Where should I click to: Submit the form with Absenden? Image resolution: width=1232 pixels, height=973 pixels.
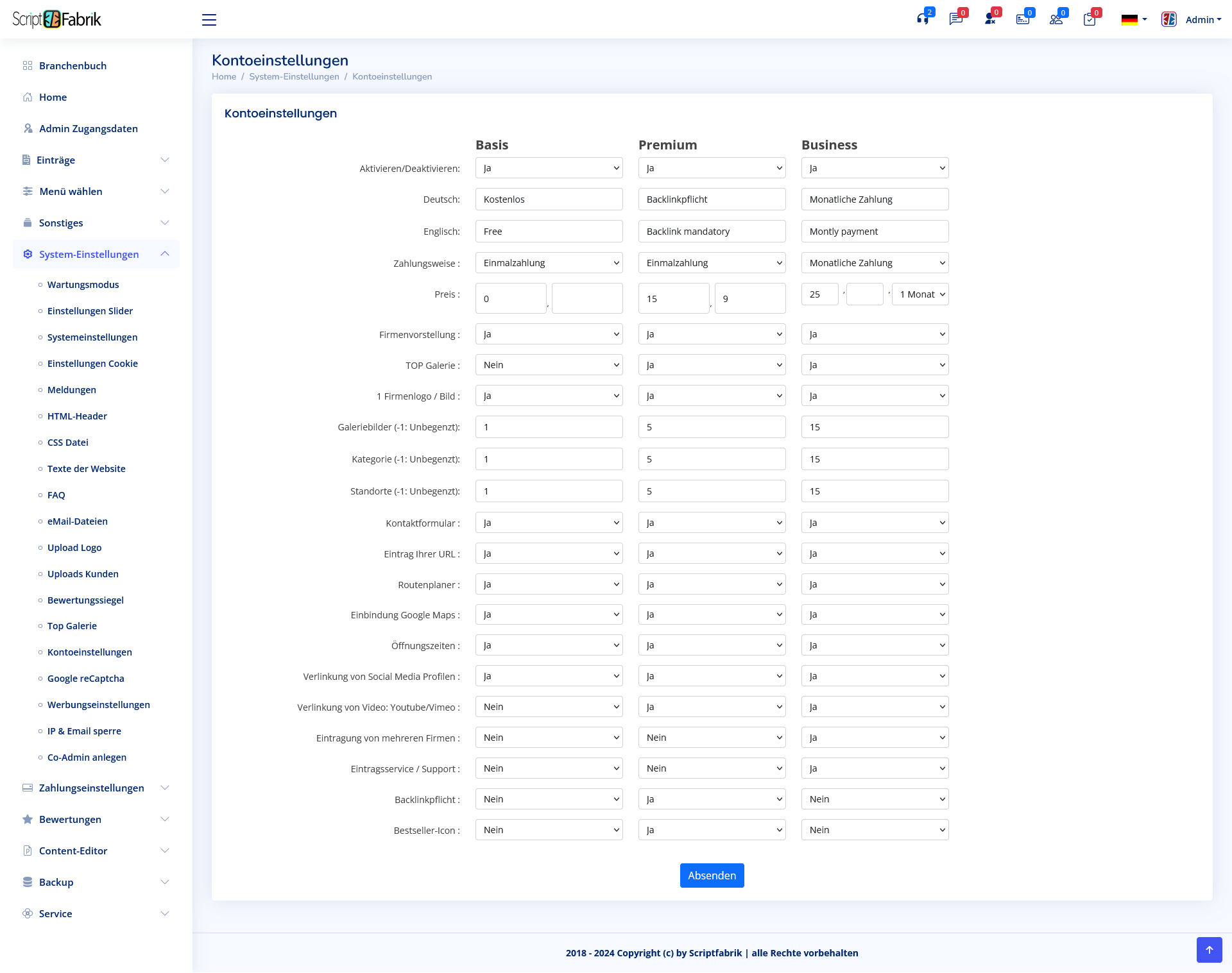pyautogui.click(x=712, y=876)
